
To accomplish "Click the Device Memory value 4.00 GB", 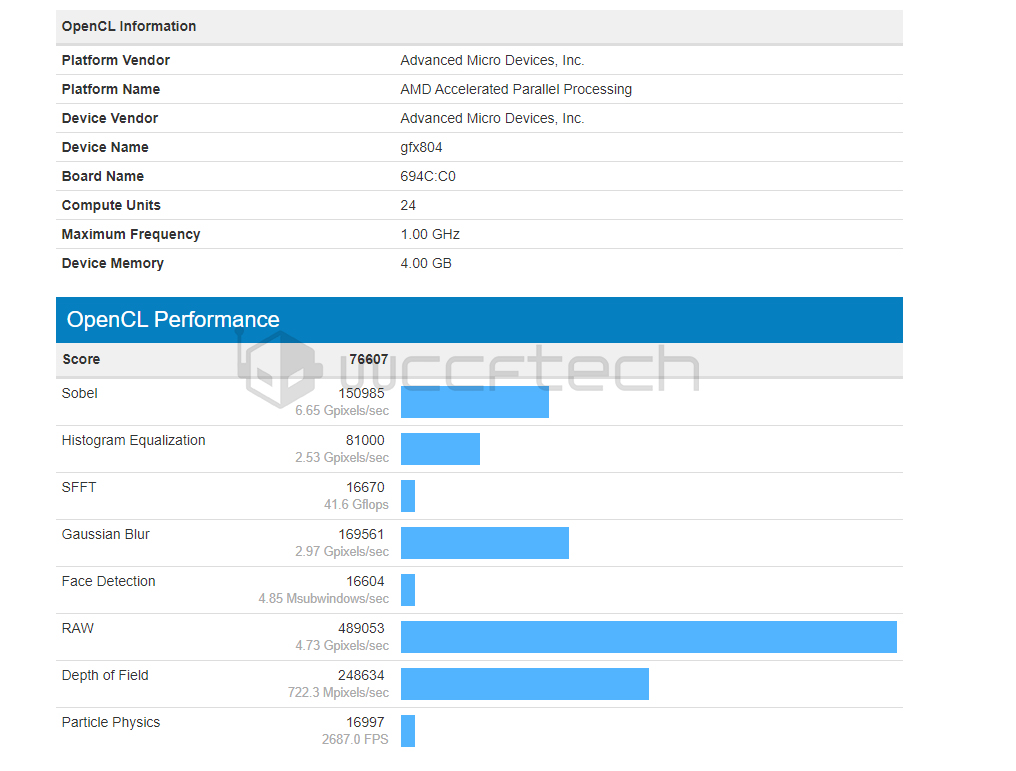I will click(426, 264).
